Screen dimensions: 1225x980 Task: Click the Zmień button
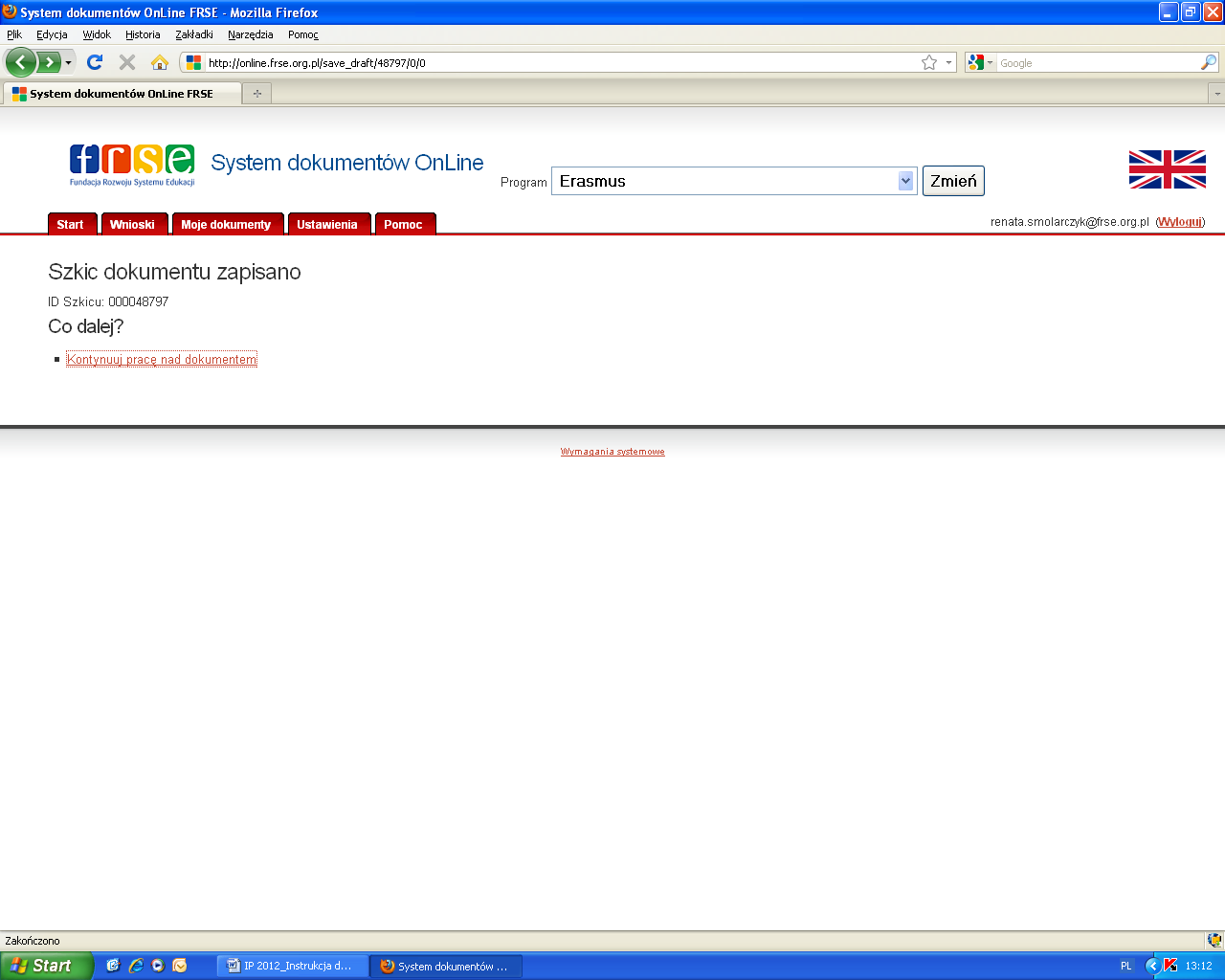(953, 181)
